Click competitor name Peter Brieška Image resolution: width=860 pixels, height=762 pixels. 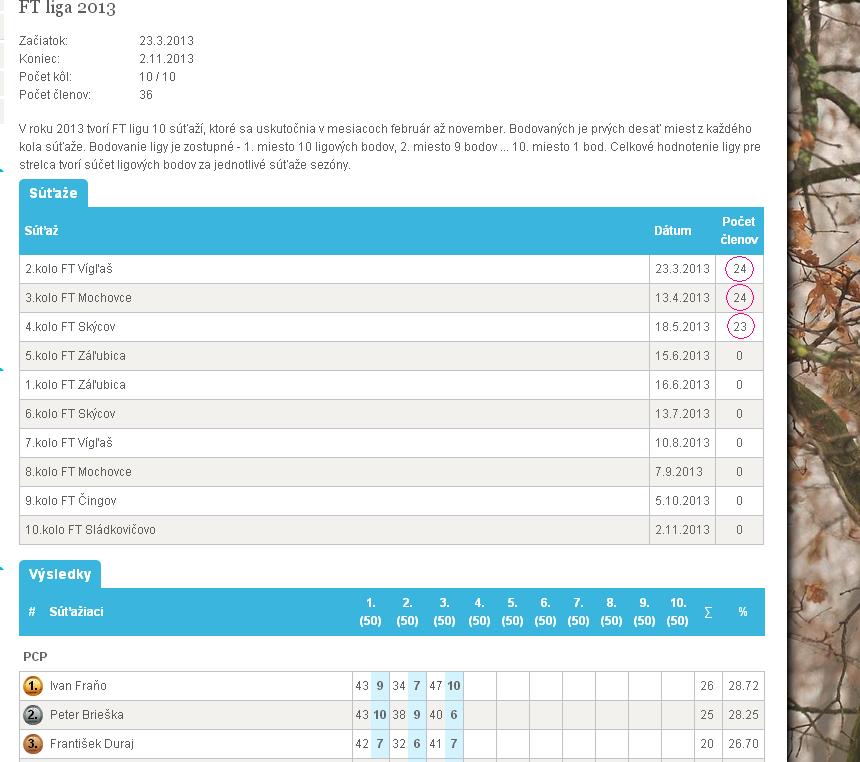coord(86,715)
